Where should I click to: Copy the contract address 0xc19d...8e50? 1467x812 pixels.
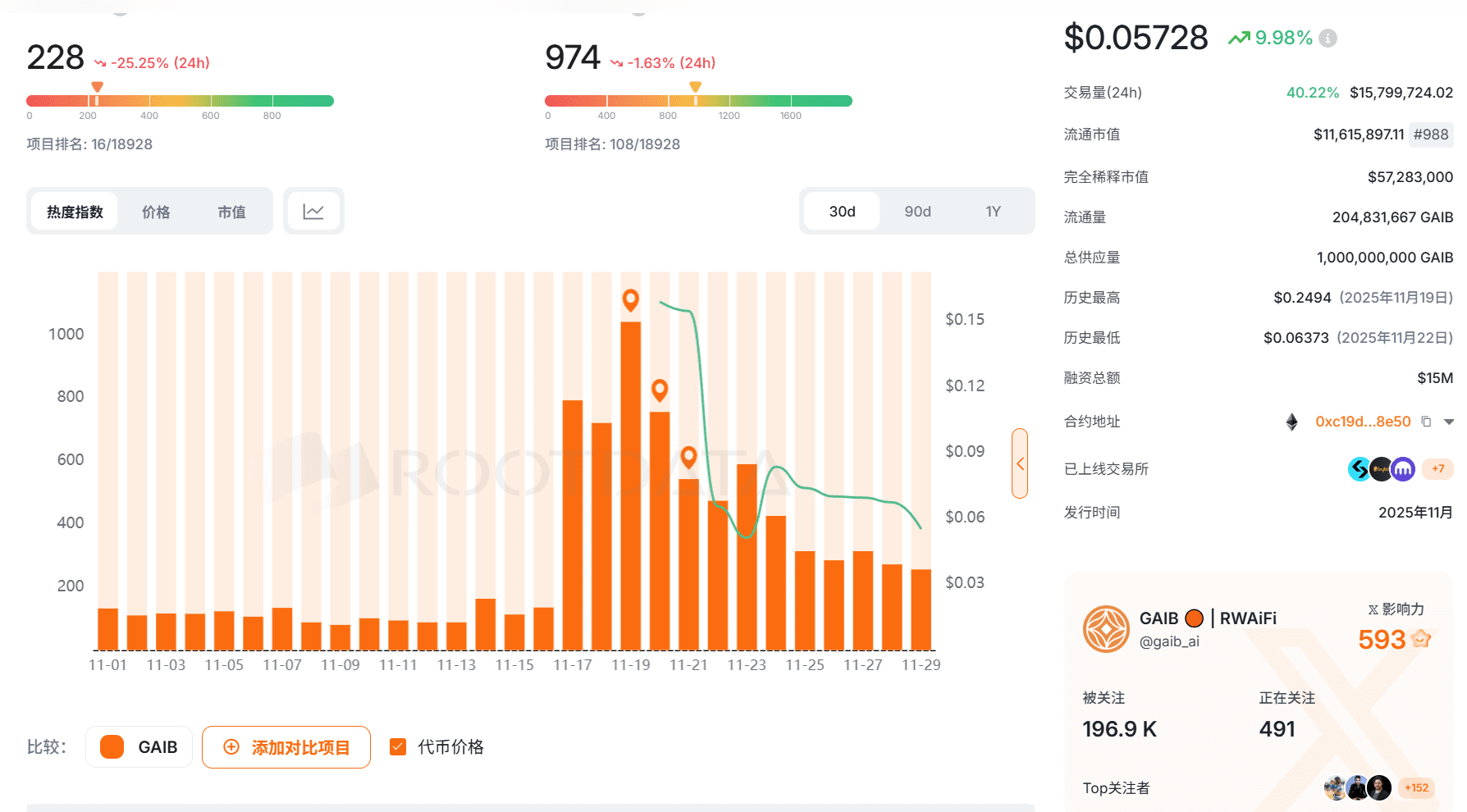[x=1426, y=422]
